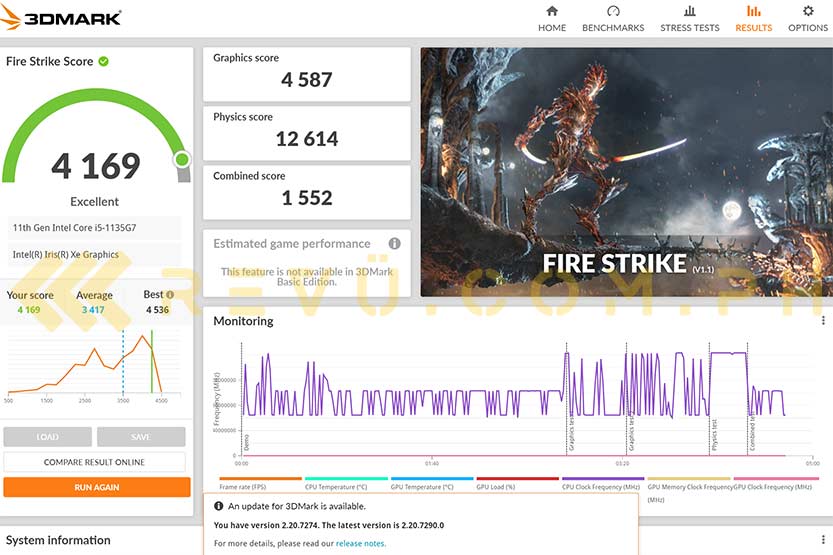Click the Combined test marker in Monitoring chart
833x555 pixels.
click(752, 432)
